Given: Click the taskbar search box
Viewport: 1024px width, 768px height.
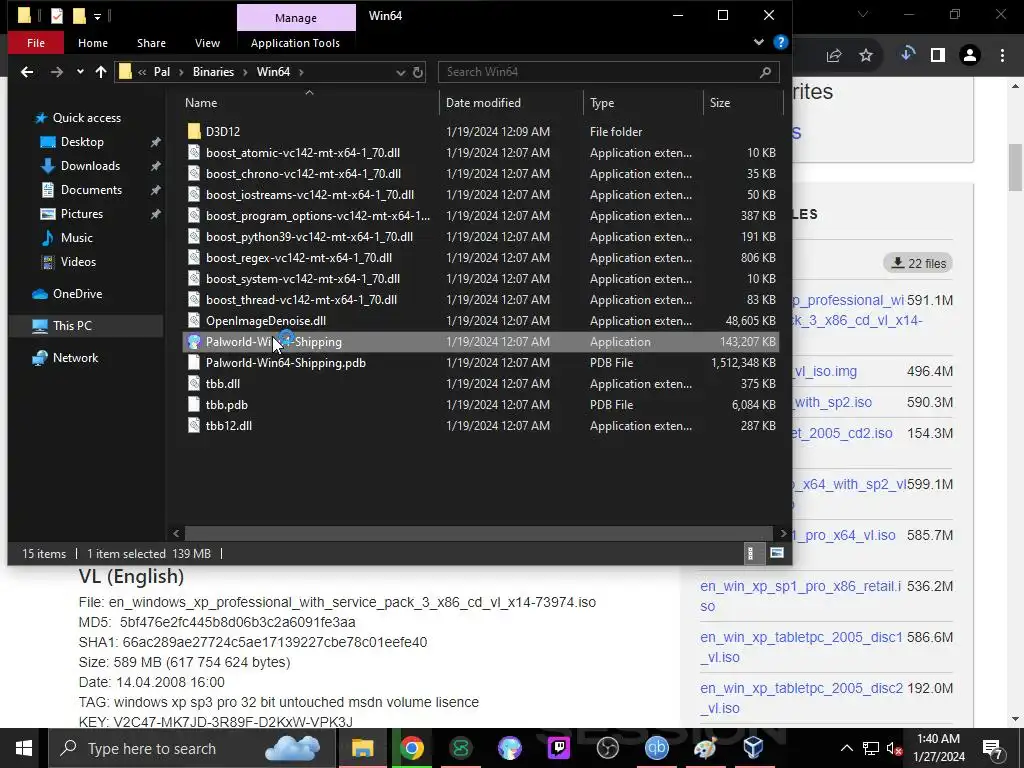Looking at the screenshot, I should pos(193,748).
